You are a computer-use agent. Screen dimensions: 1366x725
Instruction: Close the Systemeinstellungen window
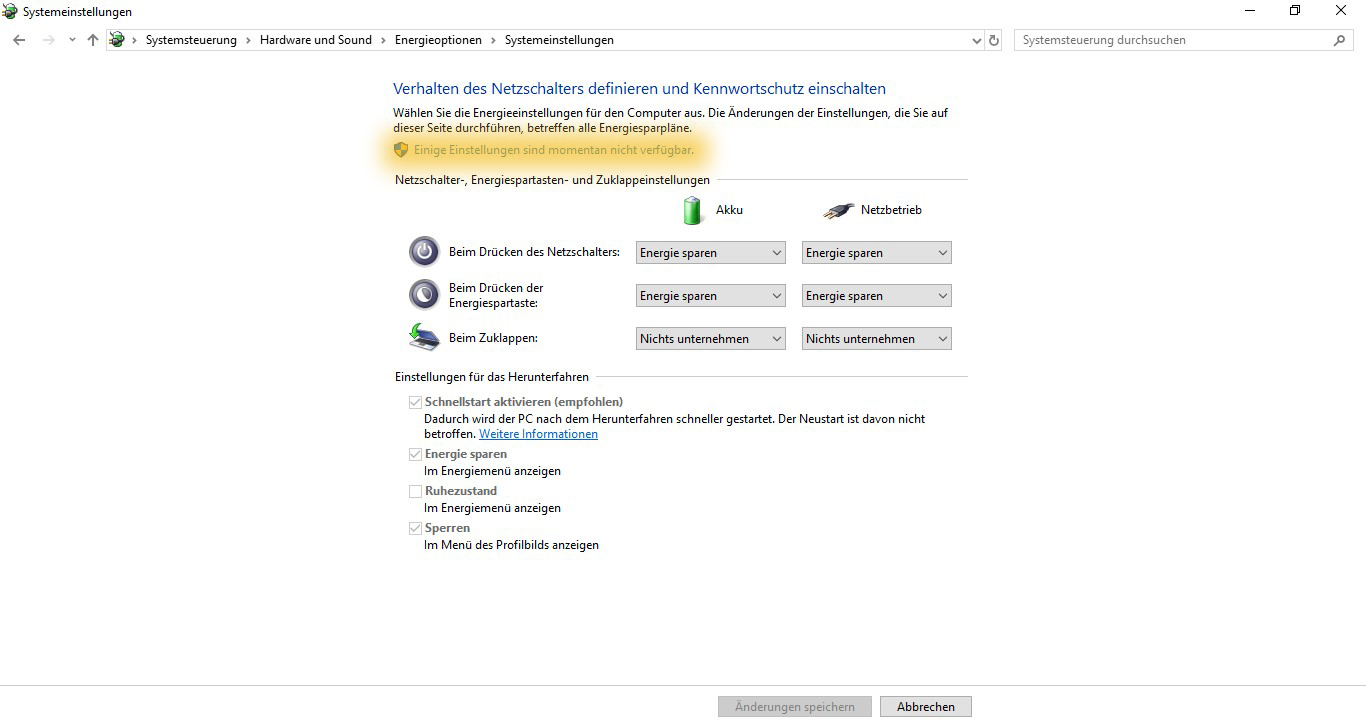(x=1341, y=11)
